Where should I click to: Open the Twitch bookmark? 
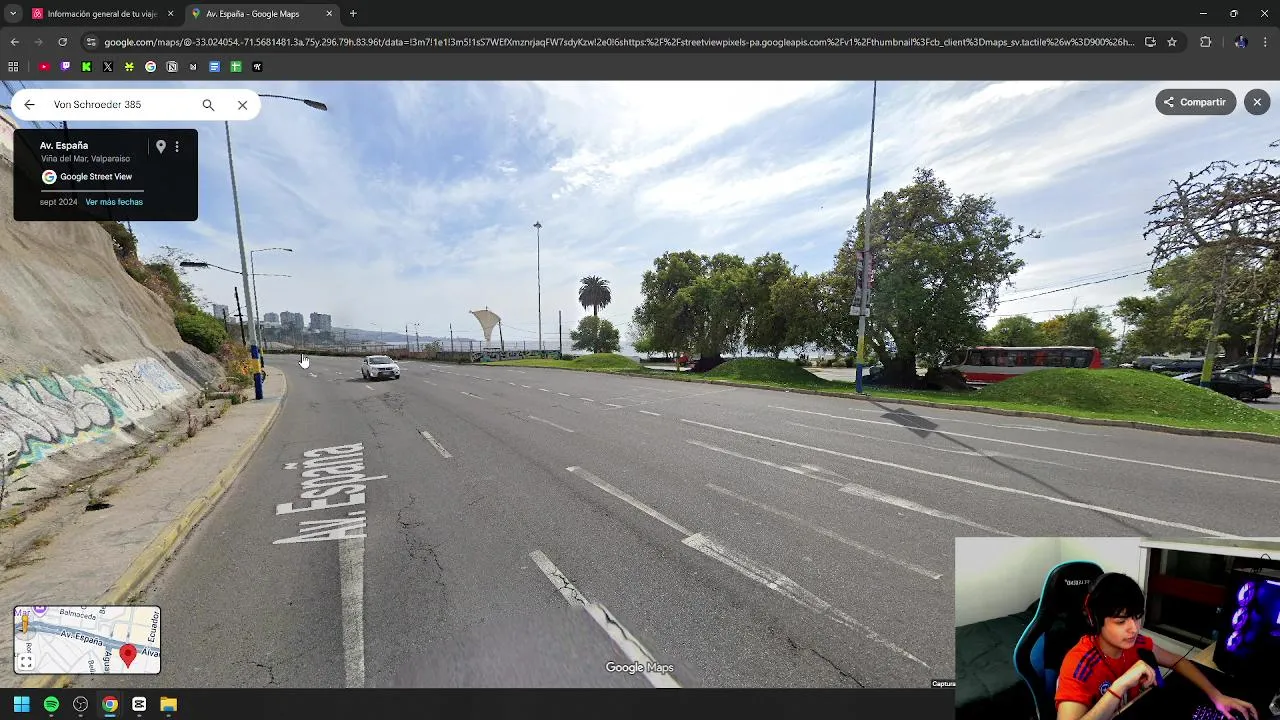65,67
